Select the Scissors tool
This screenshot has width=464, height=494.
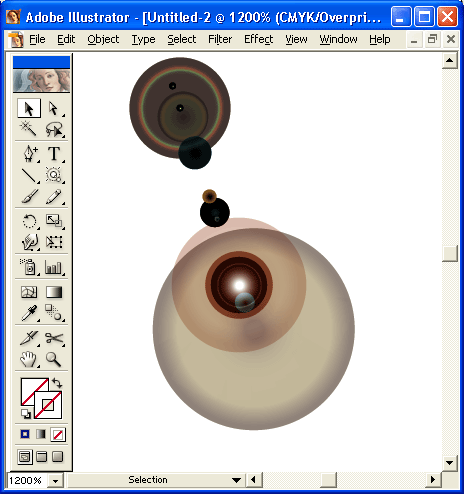(54, 338)
